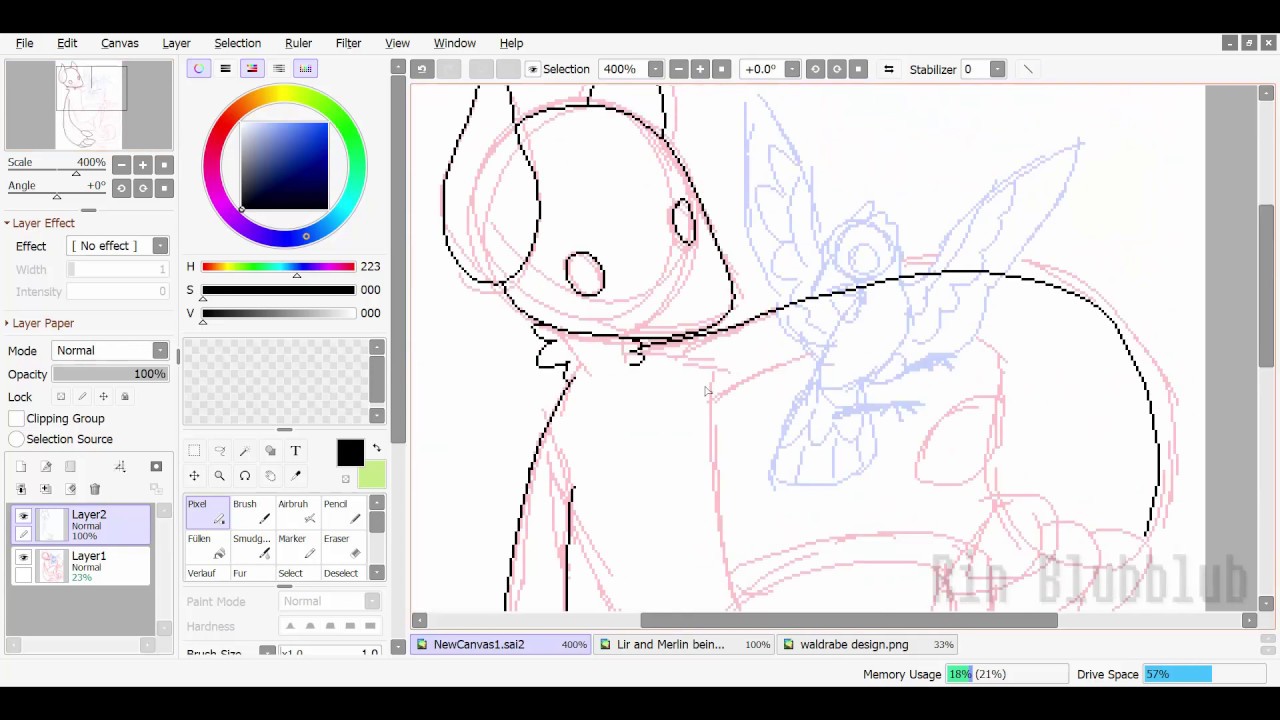The height and width of the screenshot is (720, 1280).
Task: Open the Brush Size multiplier dropdown
Action: pyautogui.click(x=267, y=652)
